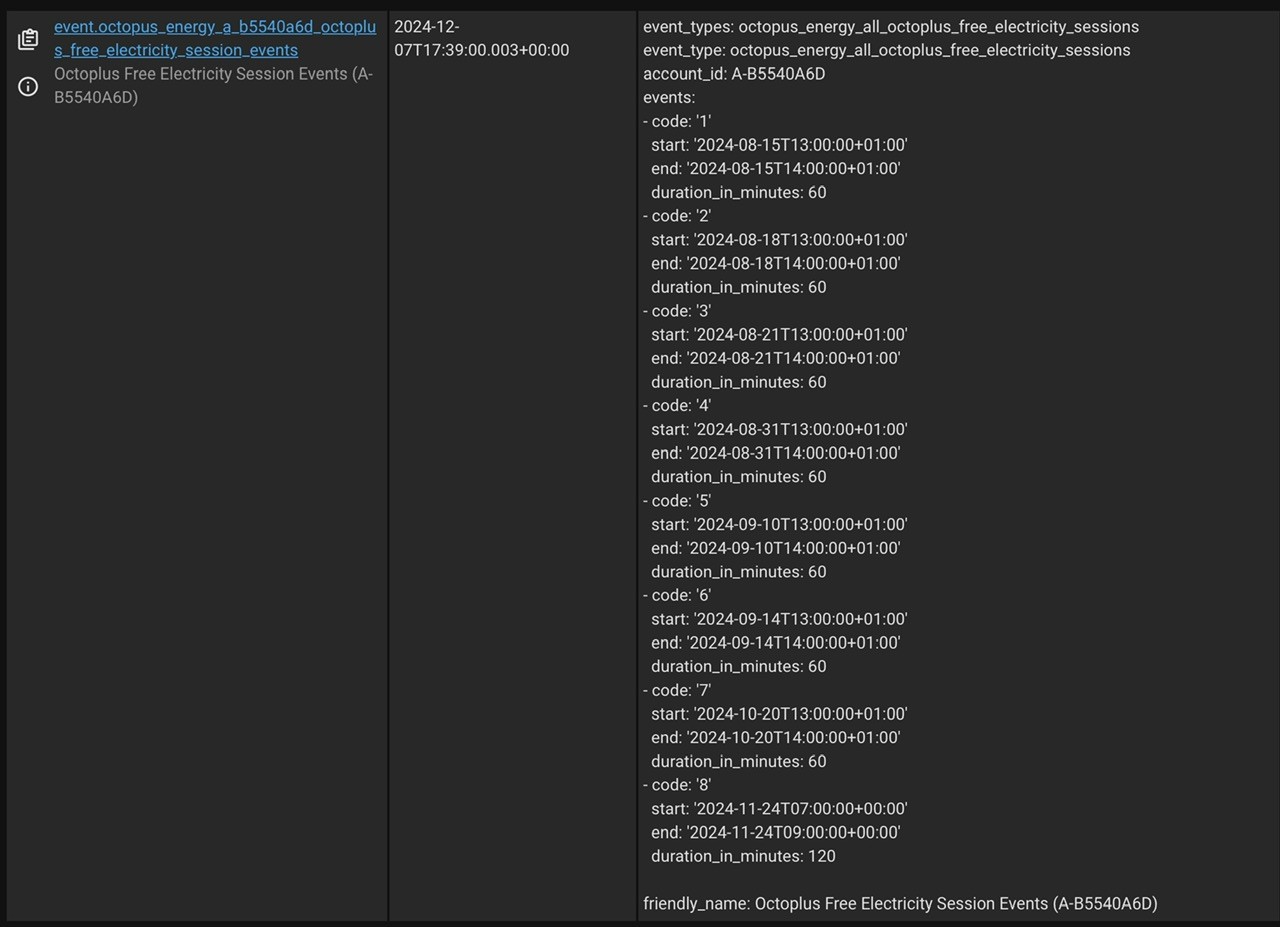
Task: Open the event.octopus_energy free electricity session events link
Action: pos(215,38)
